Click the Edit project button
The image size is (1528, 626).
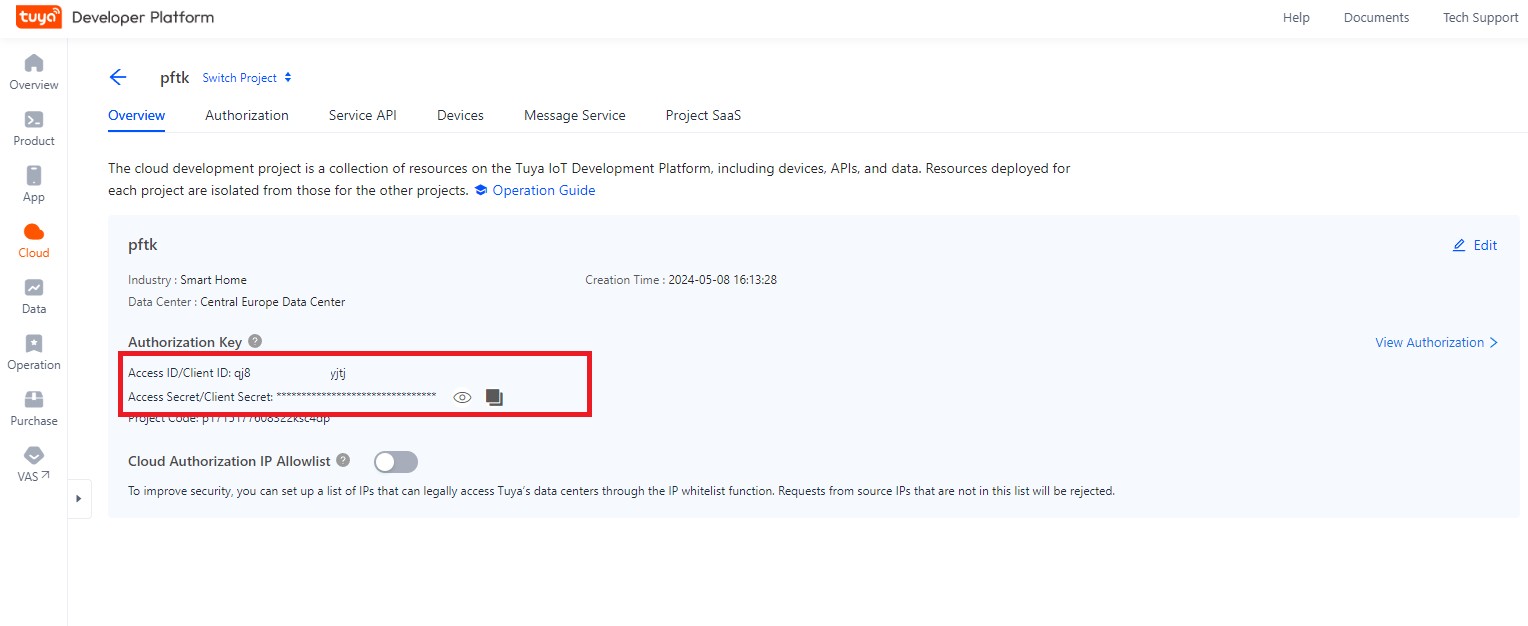tap(1475, 245)
